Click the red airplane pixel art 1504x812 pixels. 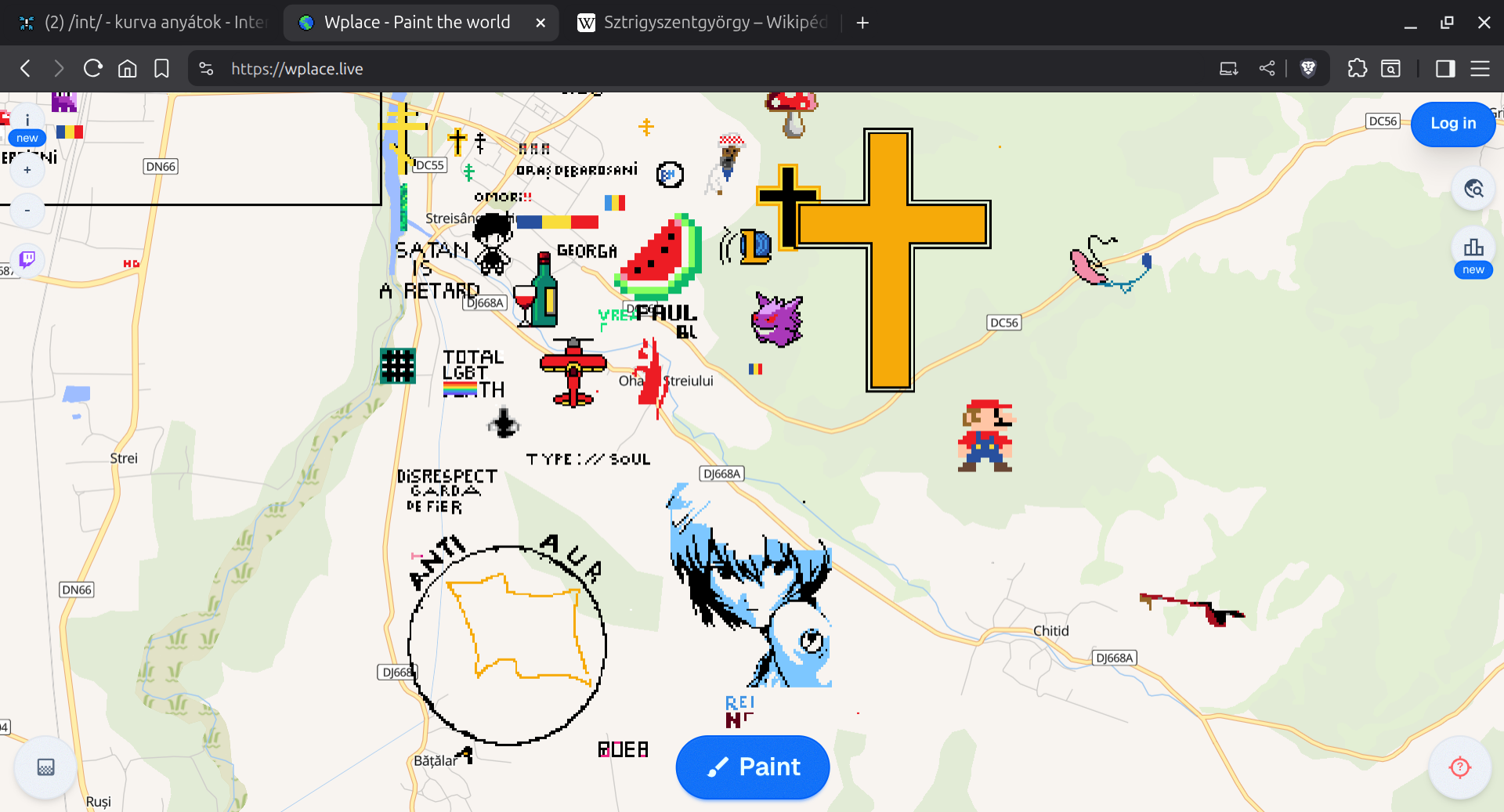click(573, 372)
